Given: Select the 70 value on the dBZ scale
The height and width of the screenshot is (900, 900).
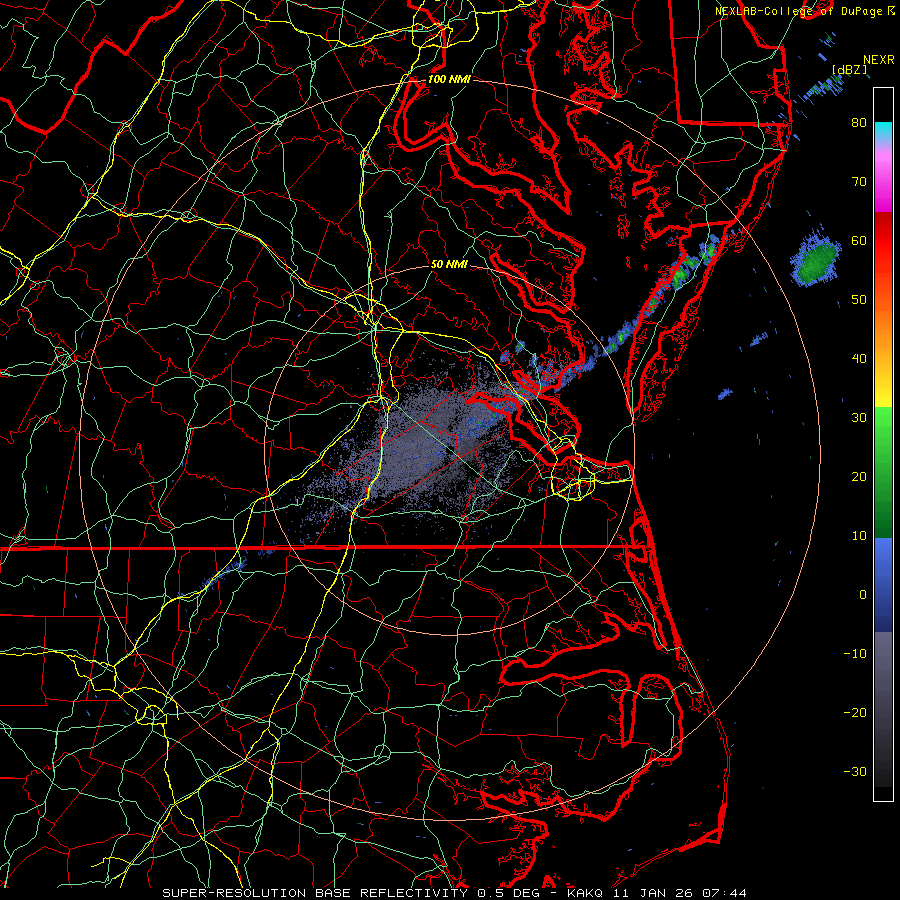Looking at the screenshot, I should pyautogui.click(x=859, y=181).
